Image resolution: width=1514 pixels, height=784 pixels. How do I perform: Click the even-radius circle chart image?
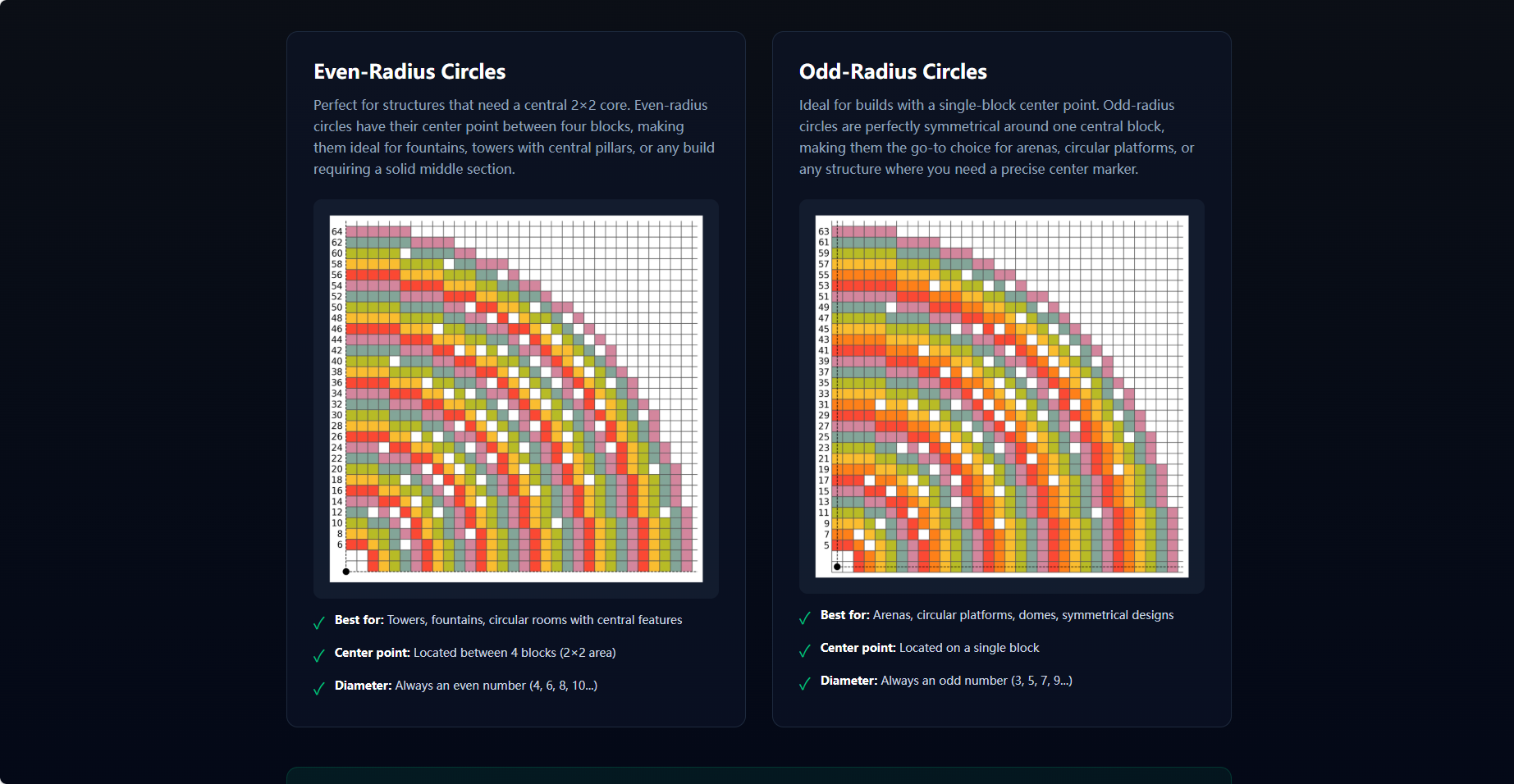[x=515, y=398]
